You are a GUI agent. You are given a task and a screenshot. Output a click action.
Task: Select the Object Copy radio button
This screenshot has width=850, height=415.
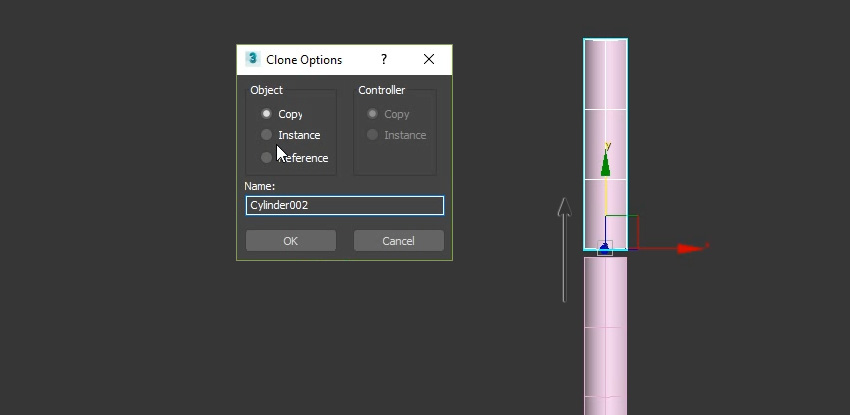[267, 114]
